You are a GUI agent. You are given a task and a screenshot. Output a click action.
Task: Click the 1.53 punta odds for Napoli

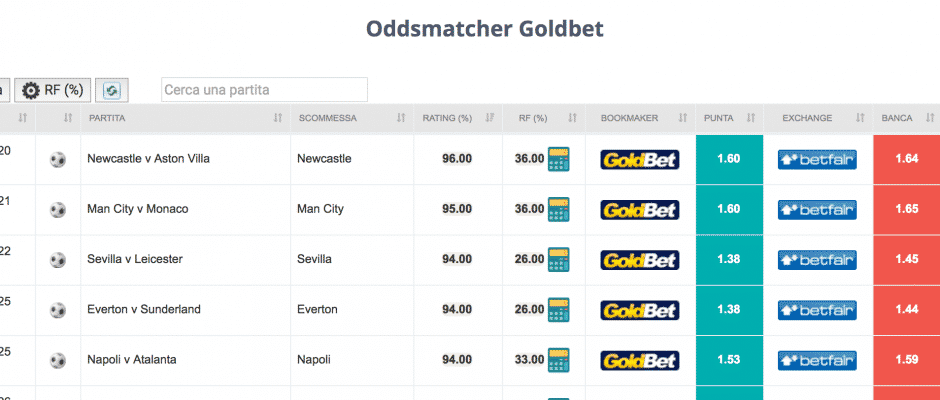click(x=729, y=360)
